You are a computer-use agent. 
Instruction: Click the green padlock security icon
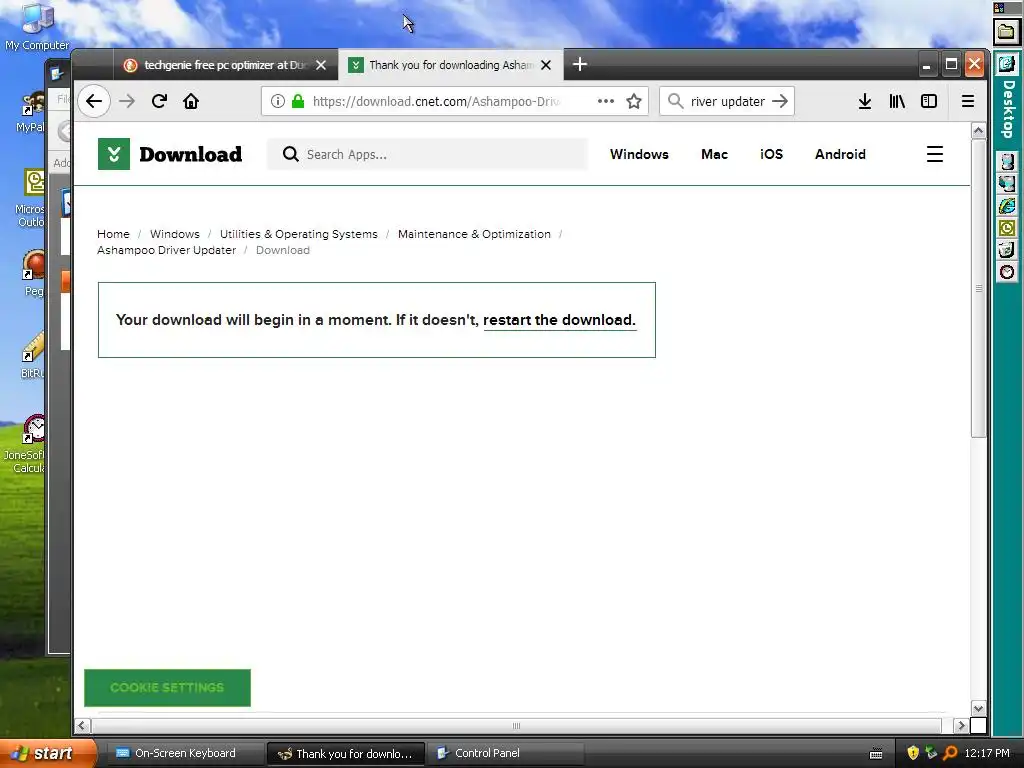298,101
